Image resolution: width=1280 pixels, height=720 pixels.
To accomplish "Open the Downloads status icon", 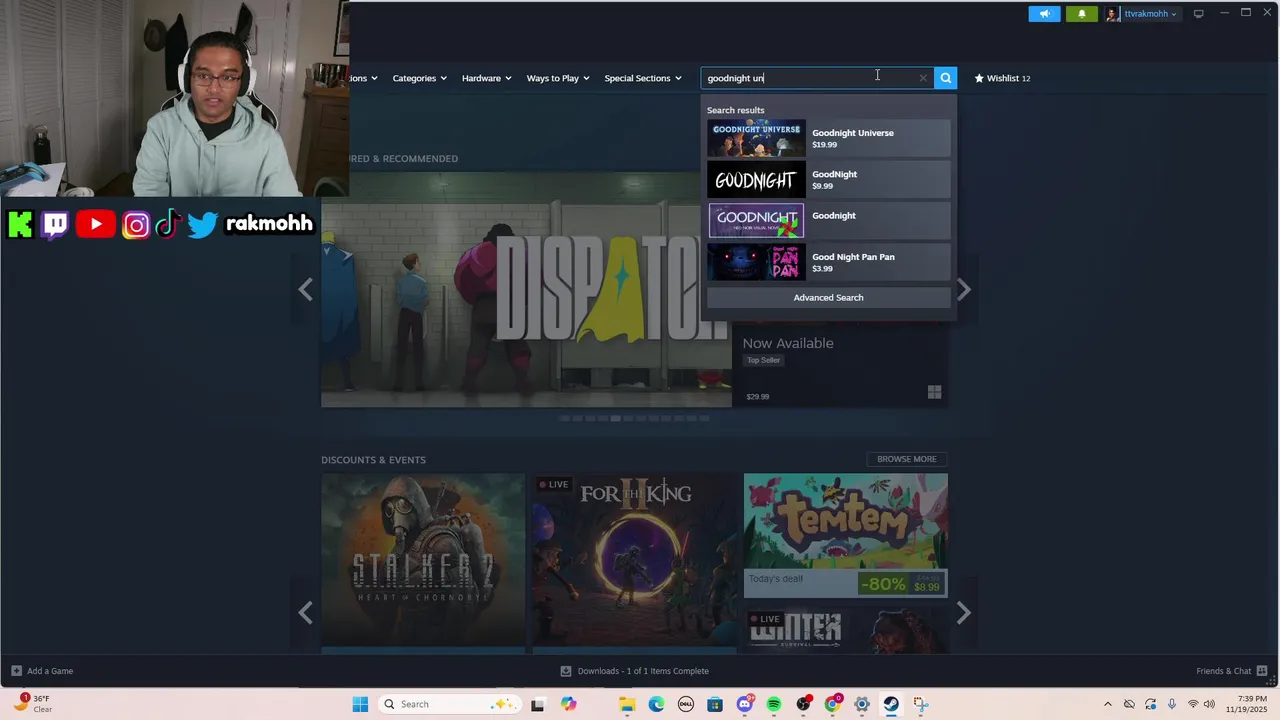I will click(x=566, y=671).
